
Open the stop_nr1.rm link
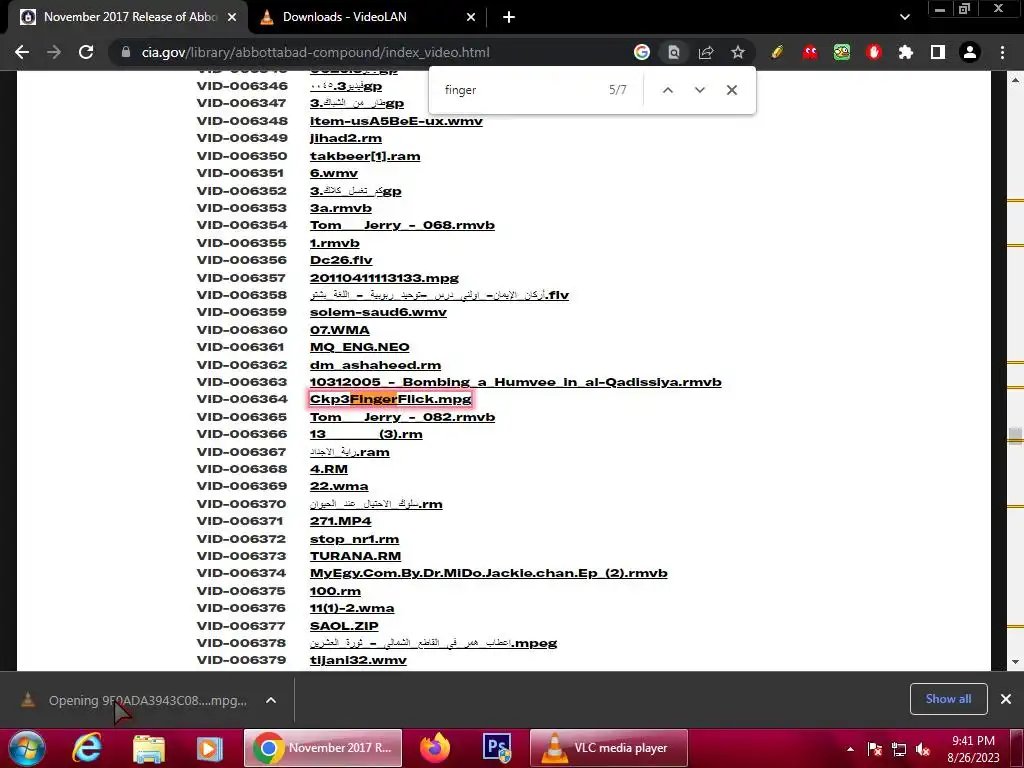(x=354, y=539)
